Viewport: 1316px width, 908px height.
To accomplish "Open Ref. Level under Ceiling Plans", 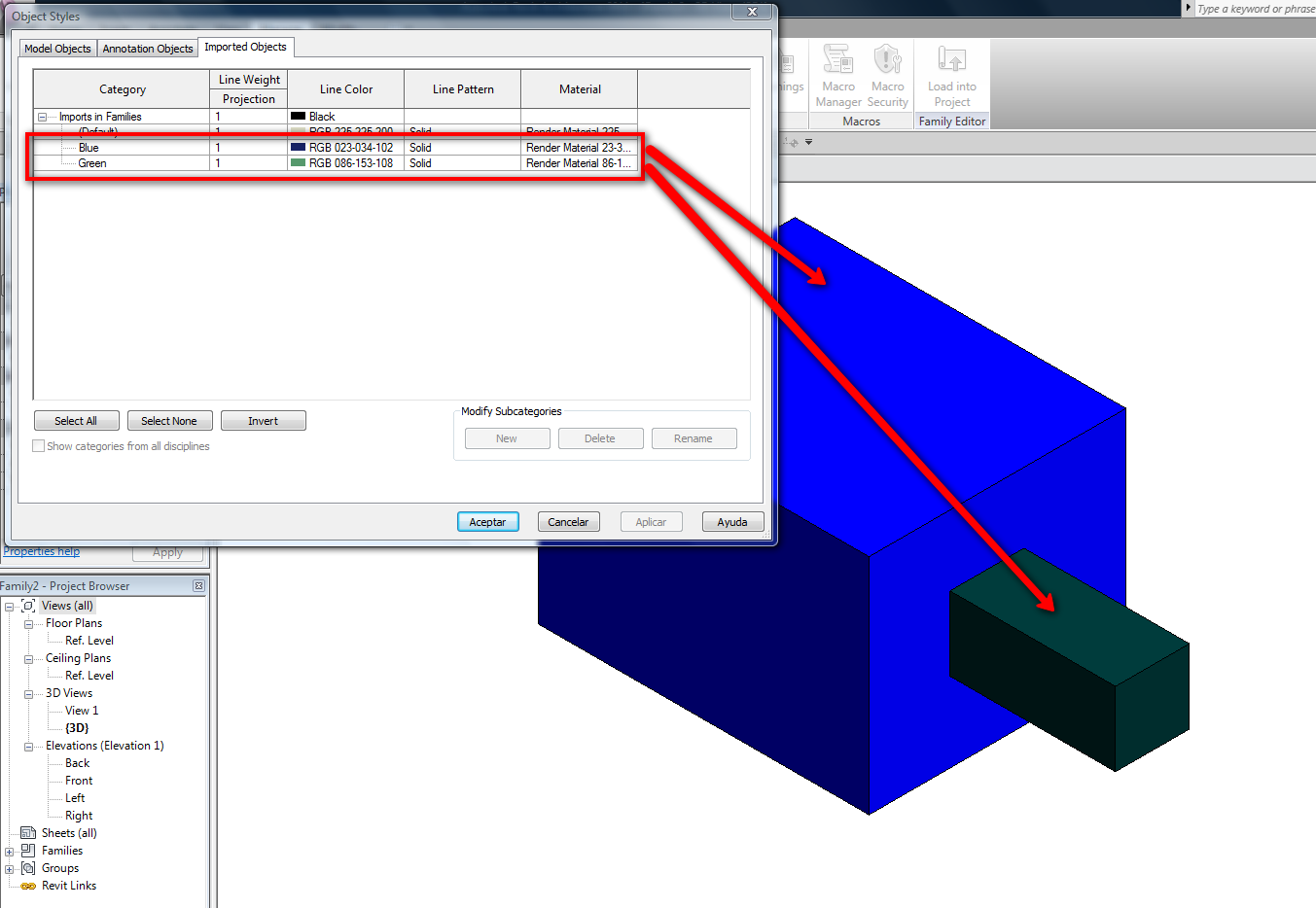I will pyautogui.click(x=89, y=676).
